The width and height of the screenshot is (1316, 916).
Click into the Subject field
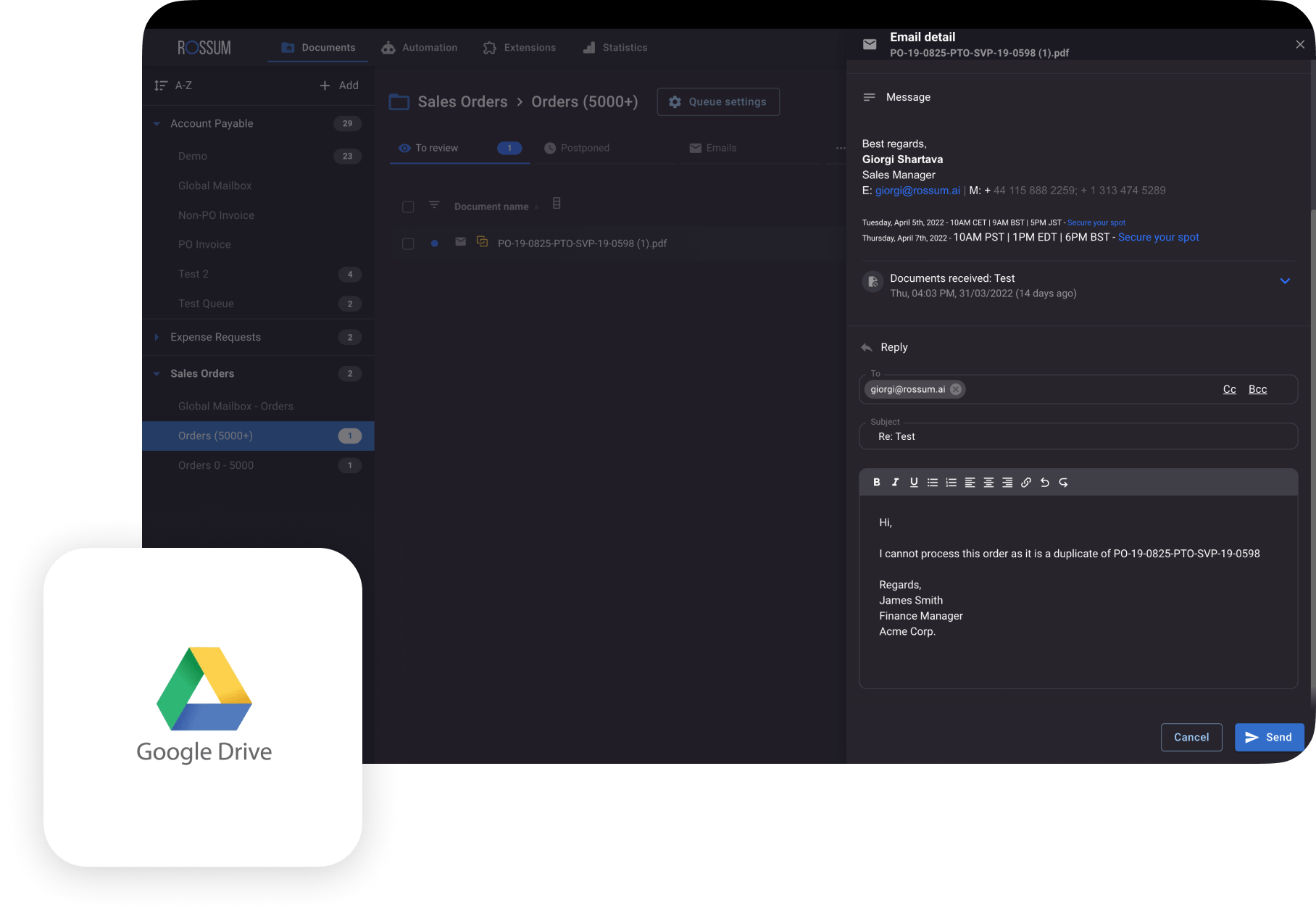click(x=1078, y=437)
